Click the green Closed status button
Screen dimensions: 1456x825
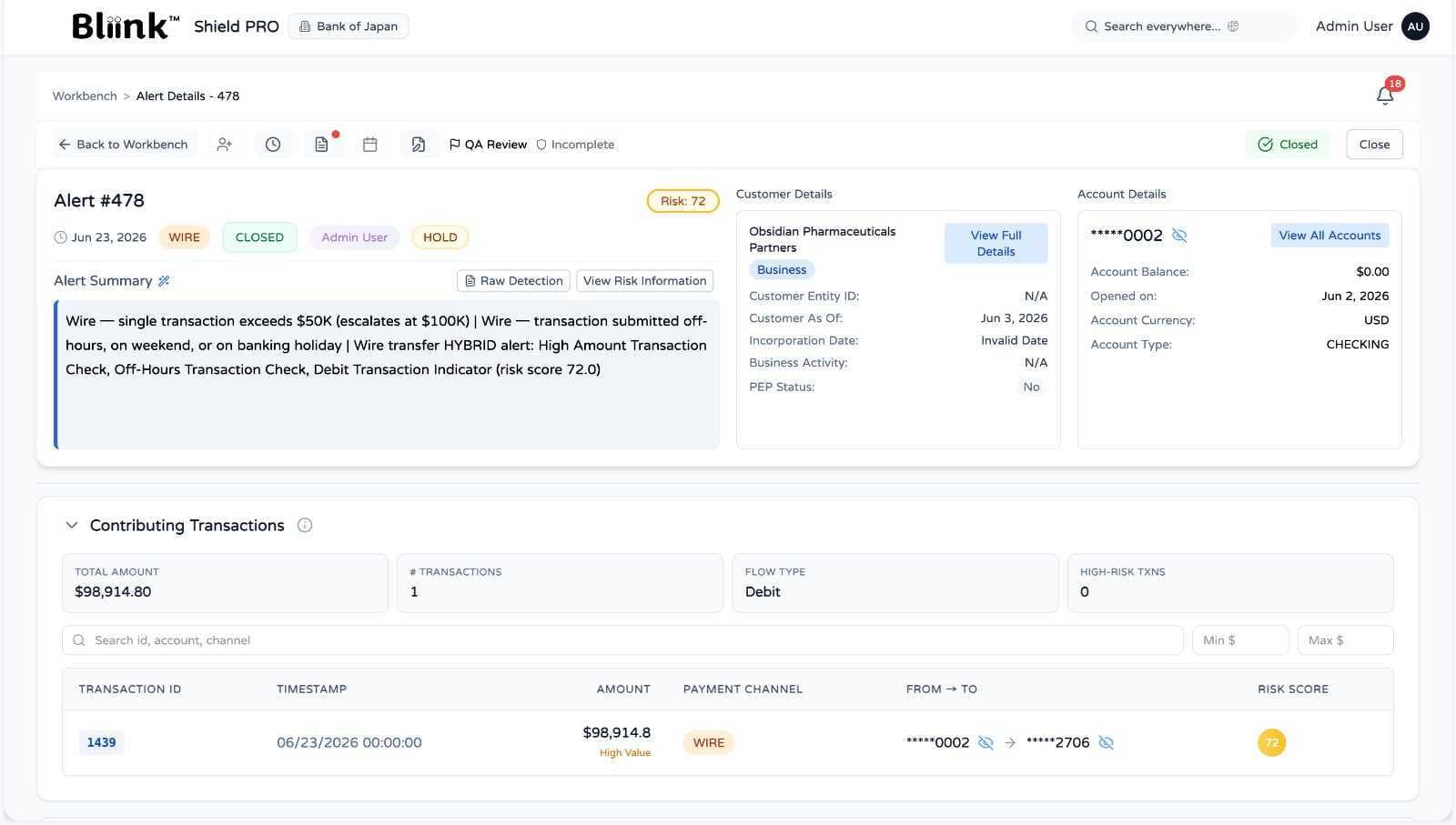coord(1288,145)
